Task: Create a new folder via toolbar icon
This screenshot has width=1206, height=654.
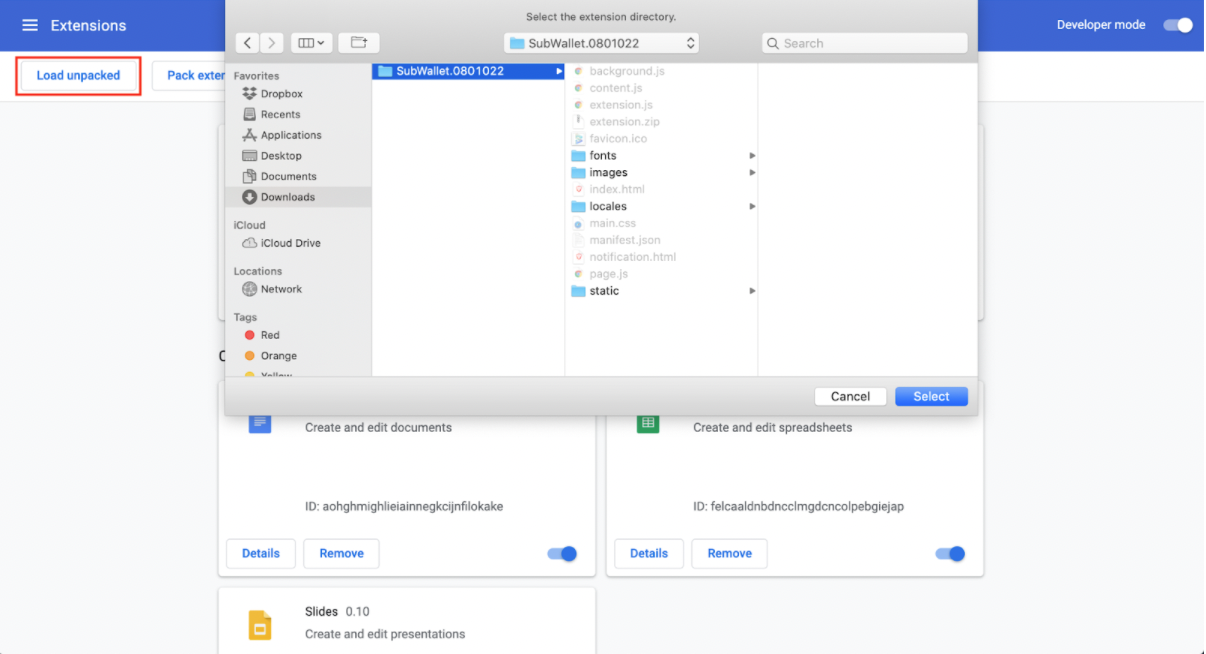Action: (x=359, y=43)
